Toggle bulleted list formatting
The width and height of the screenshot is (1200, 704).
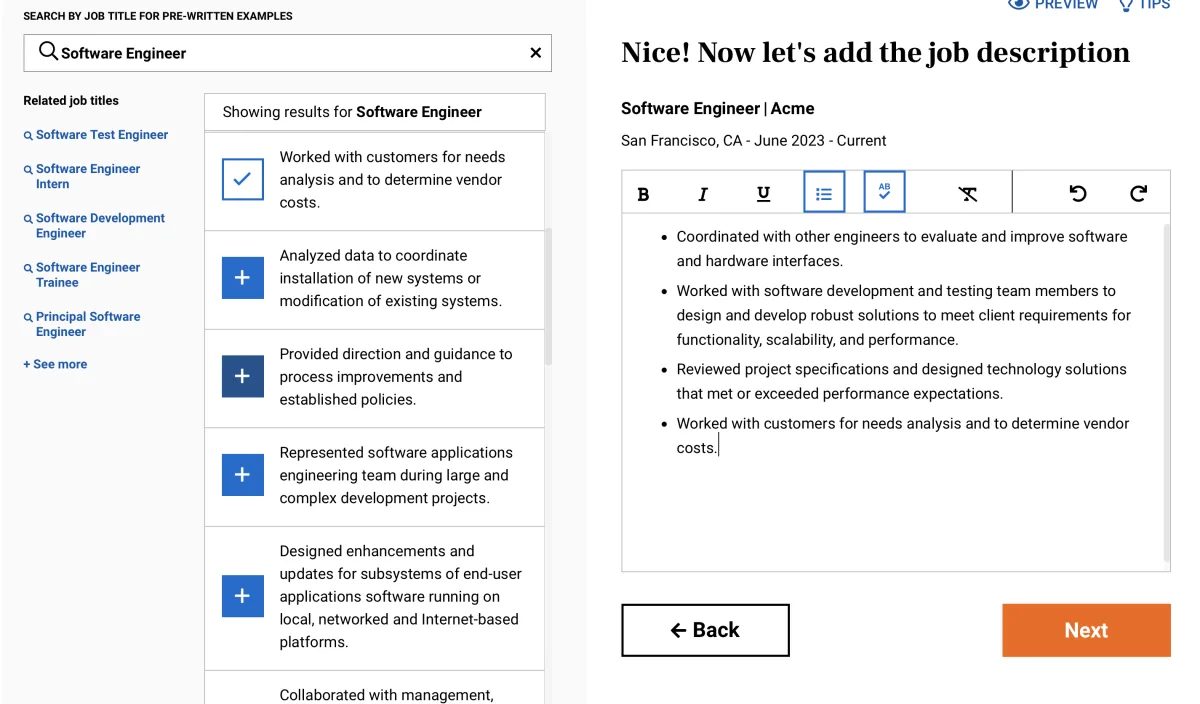click(x=824, y=192)
